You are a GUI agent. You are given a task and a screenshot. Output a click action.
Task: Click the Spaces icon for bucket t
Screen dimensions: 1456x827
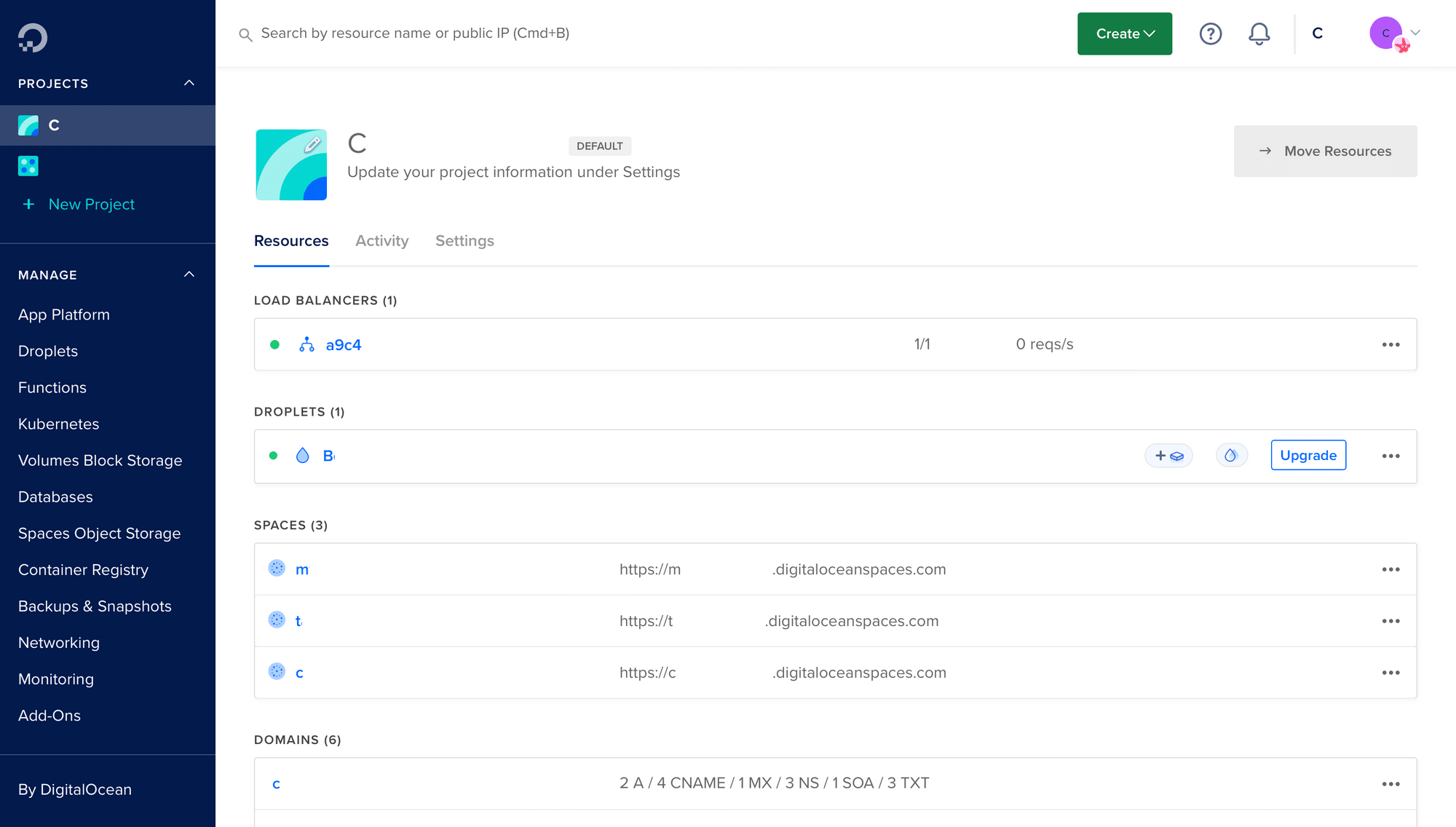pos(277,620)
